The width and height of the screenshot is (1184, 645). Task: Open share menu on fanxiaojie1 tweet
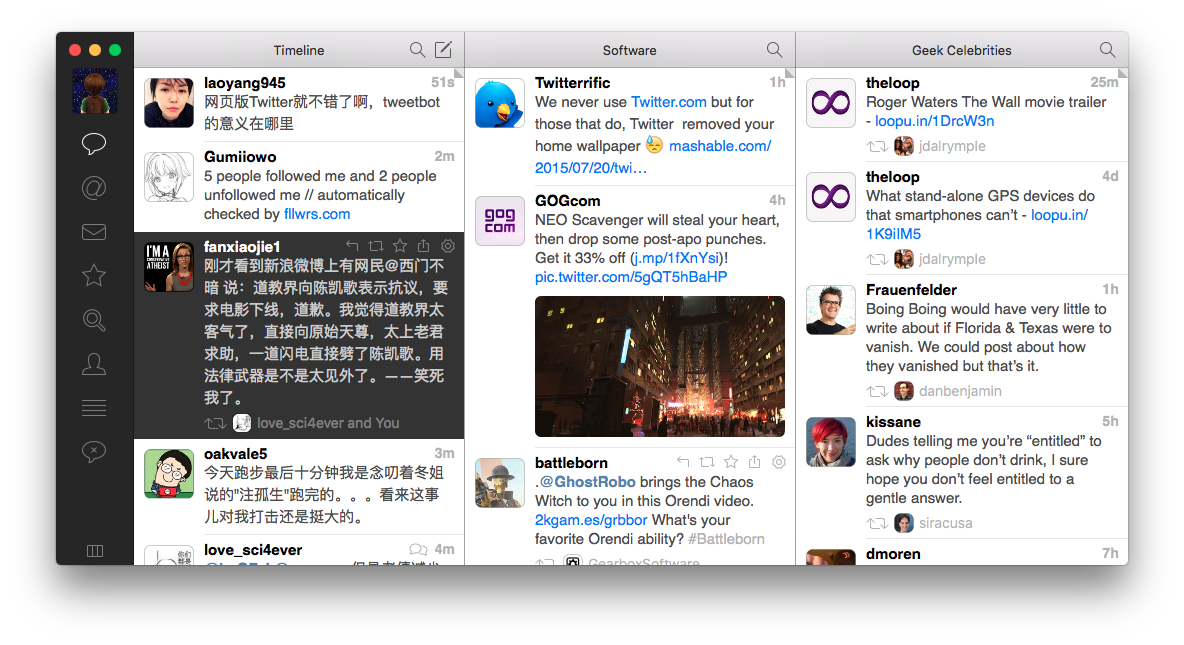click(424, 246)
